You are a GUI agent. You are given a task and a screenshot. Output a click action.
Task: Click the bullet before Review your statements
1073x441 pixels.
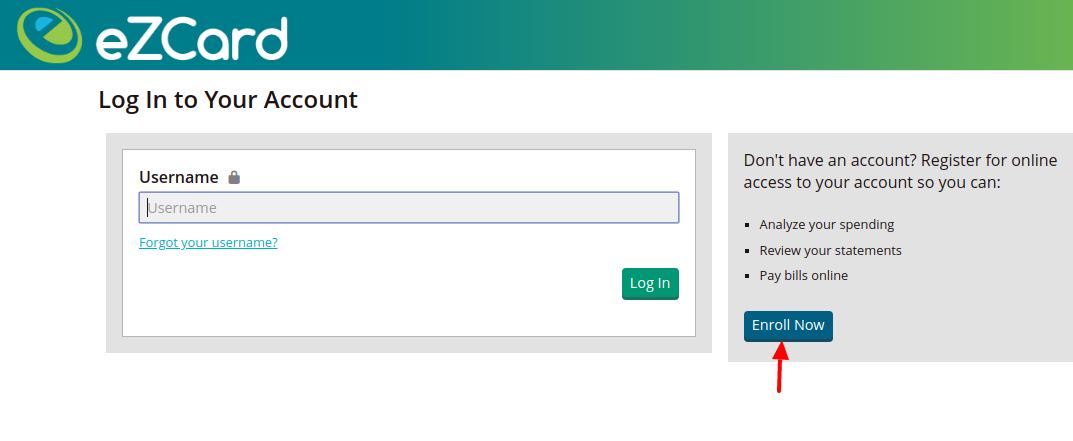747,251
